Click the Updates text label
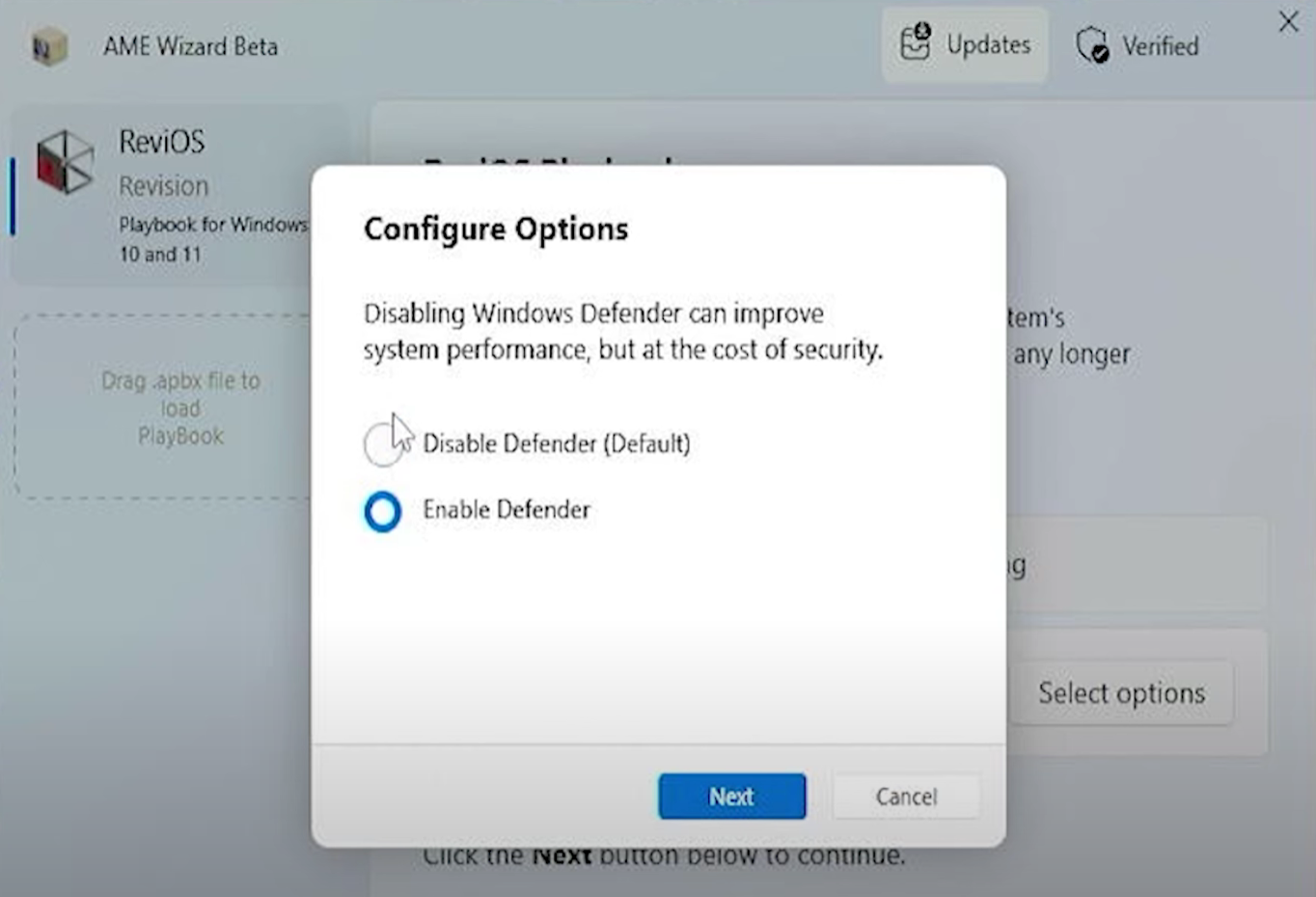The width and height of the screenshot is (1316, 897). [x=988, y=44]
